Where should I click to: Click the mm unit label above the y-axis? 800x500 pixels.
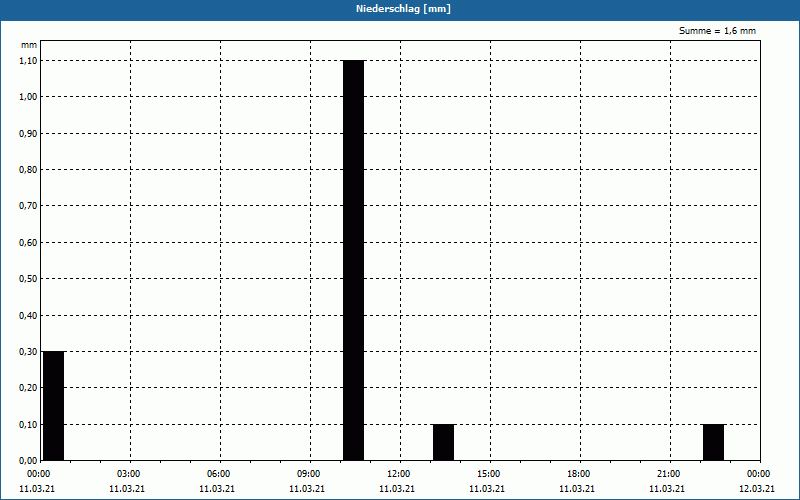29,45
